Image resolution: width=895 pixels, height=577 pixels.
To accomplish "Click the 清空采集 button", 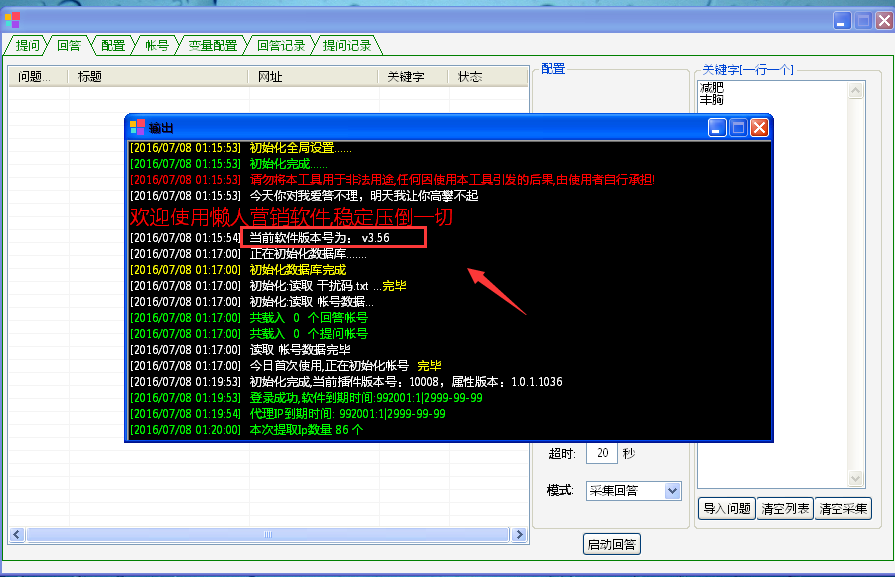I will [843, 508].
